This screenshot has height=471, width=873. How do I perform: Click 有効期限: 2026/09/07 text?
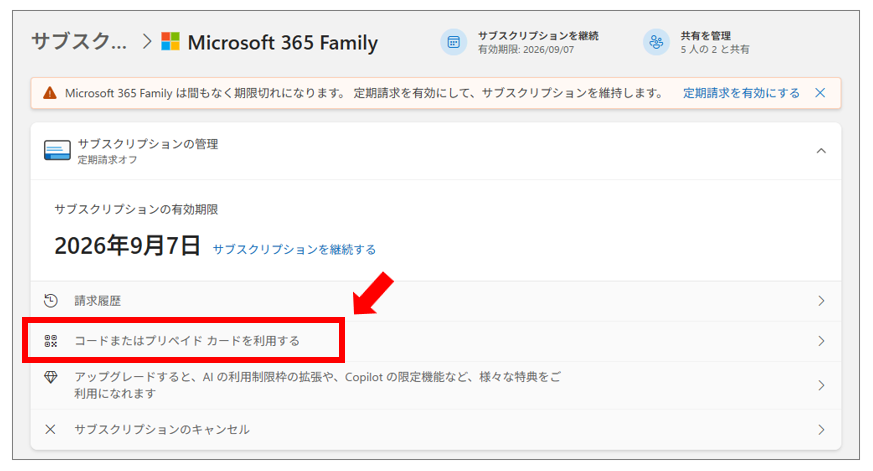526,50
